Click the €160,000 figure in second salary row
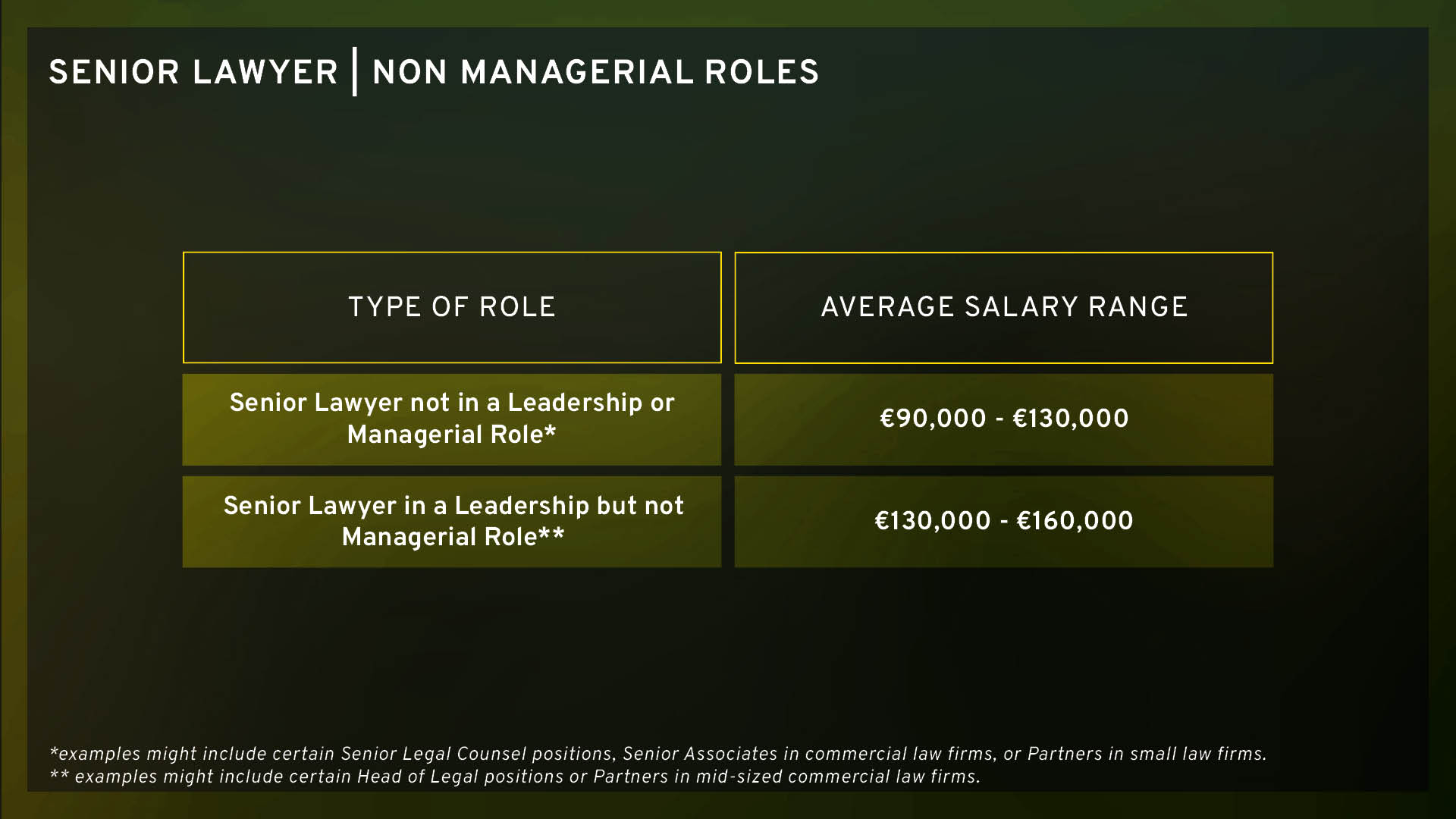This screenshot has width=1456, height=819. click(1075, 521)
